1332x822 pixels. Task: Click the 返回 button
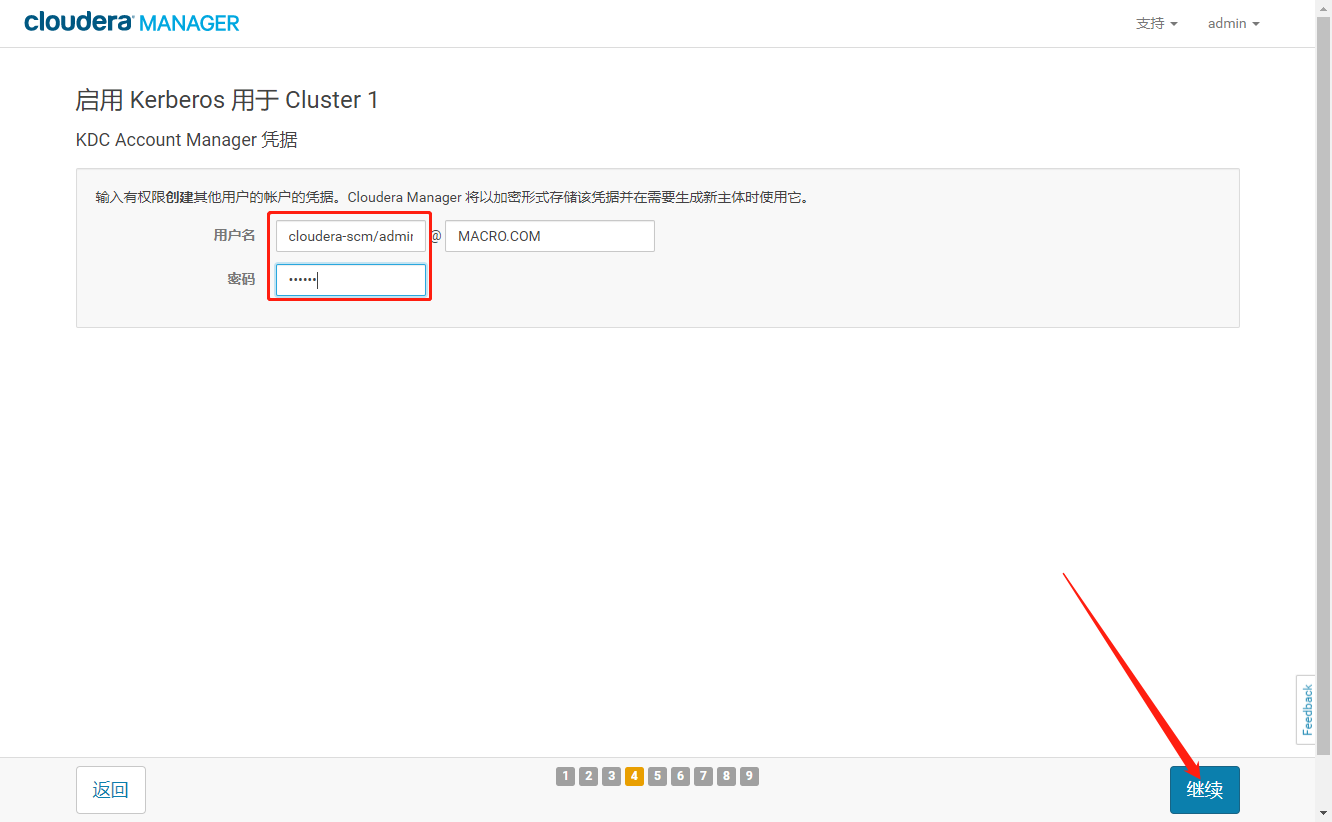pos(111,790)
